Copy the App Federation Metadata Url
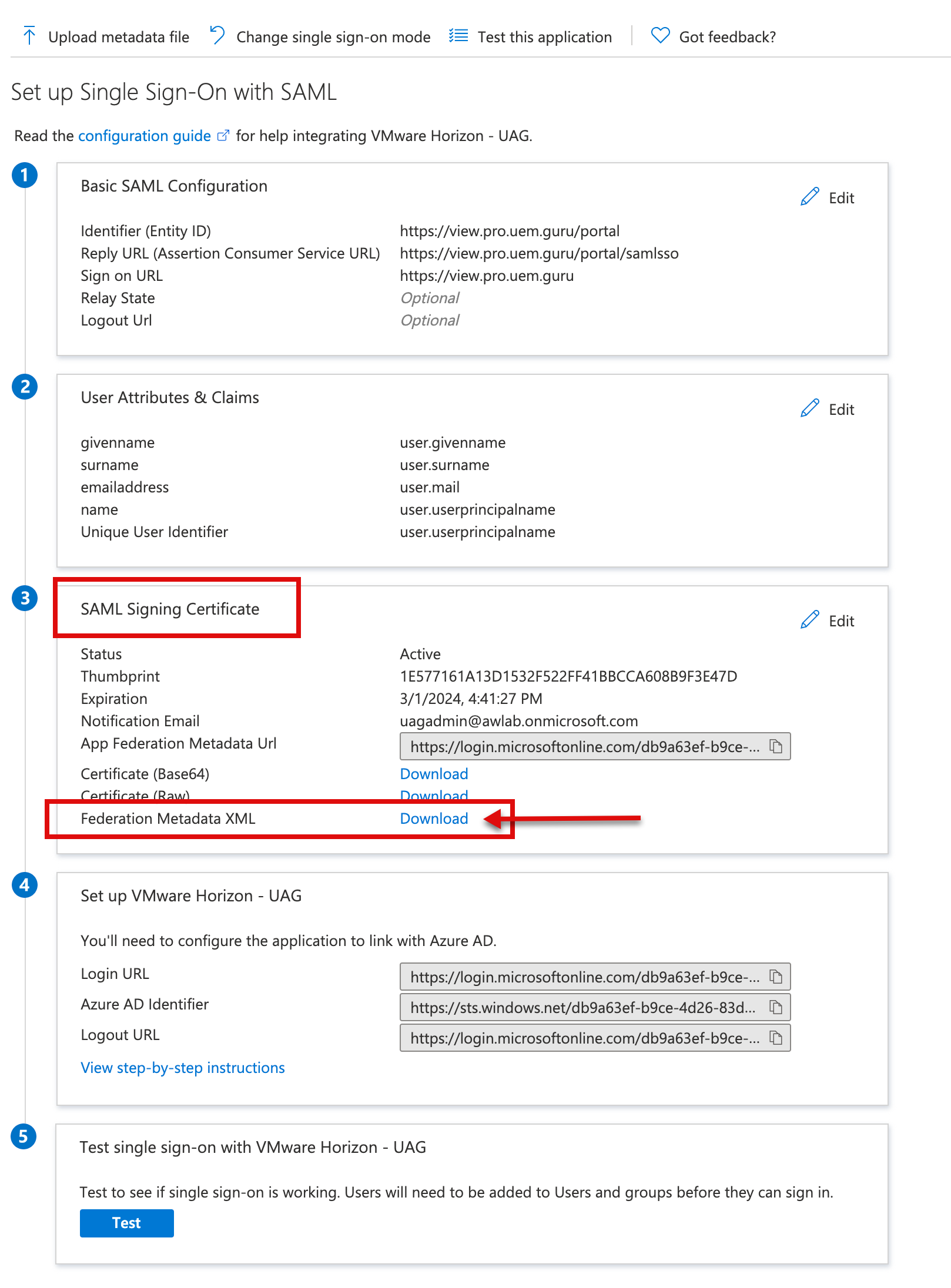The image size is (951, 1288). click(776, 746)
